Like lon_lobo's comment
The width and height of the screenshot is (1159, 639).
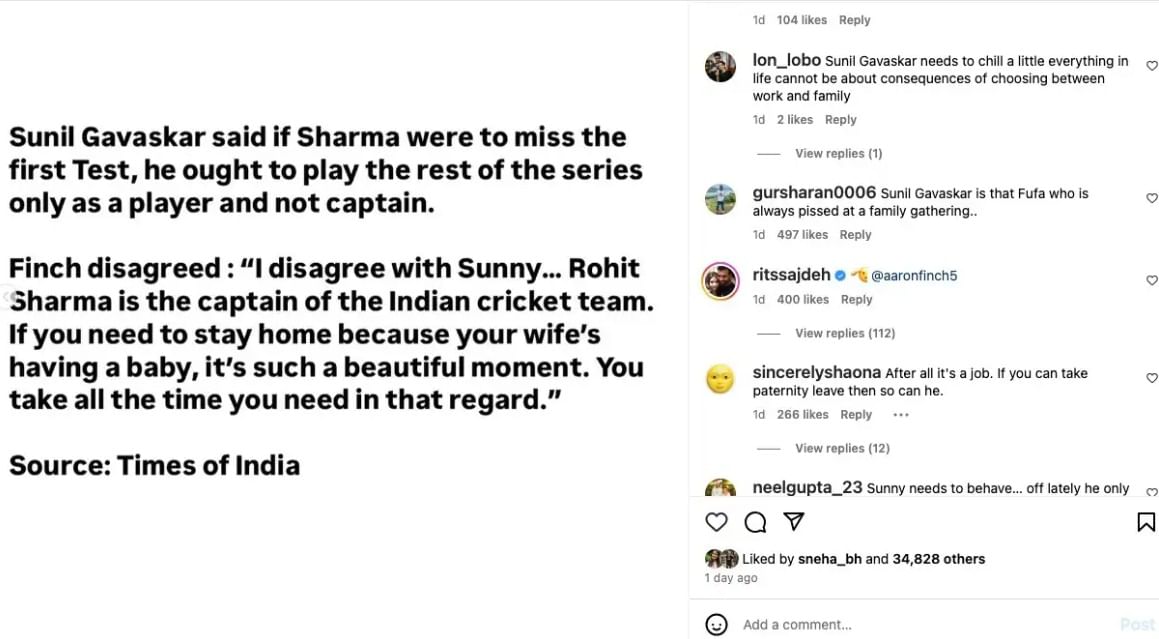1151,66
